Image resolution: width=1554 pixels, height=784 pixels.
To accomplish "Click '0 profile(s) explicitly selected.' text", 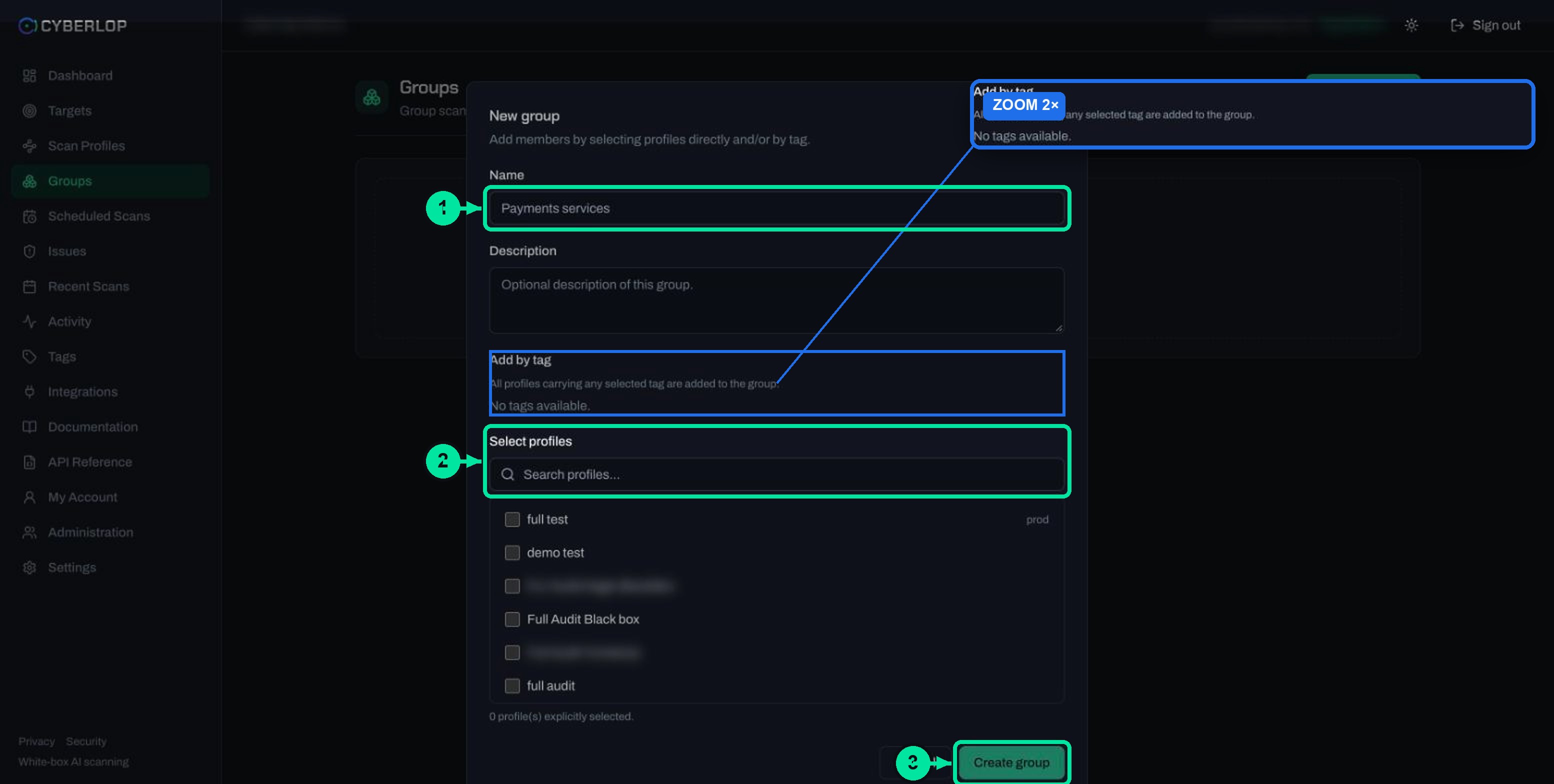I will [x=561, y=716].
